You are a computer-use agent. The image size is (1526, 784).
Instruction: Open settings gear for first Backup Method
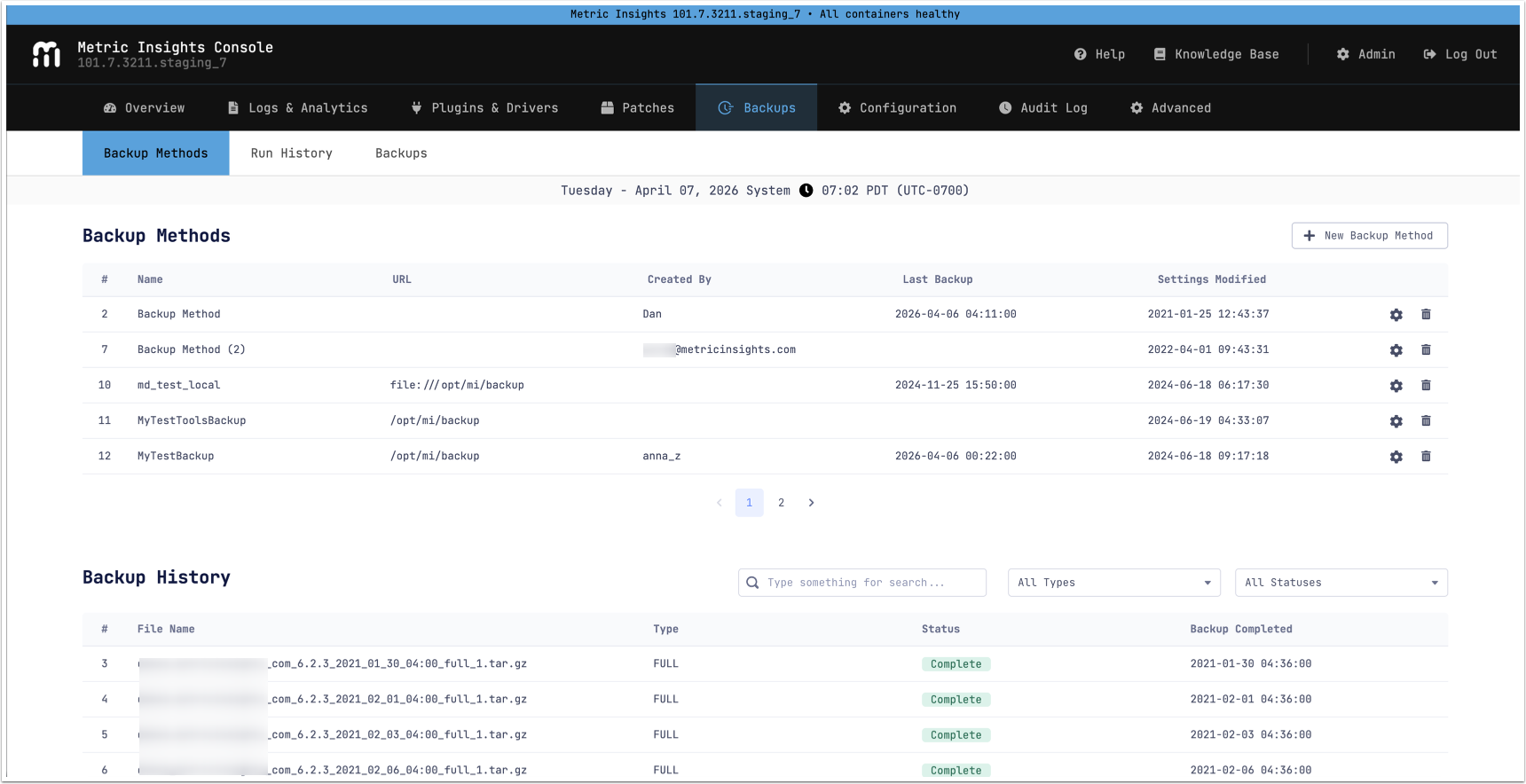(x=1396, y=315)
